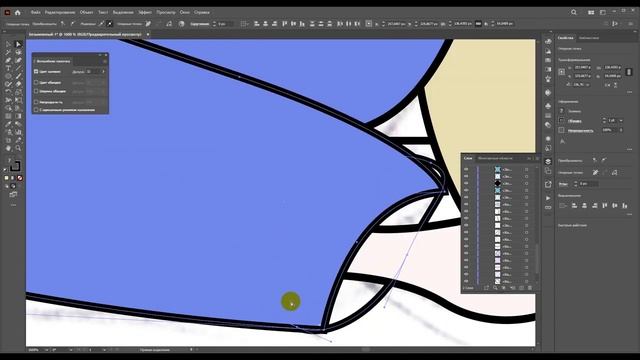This screenshot has width=640, height=360.
Task: Select the Magic Wand tool
Action: (8, 52)
